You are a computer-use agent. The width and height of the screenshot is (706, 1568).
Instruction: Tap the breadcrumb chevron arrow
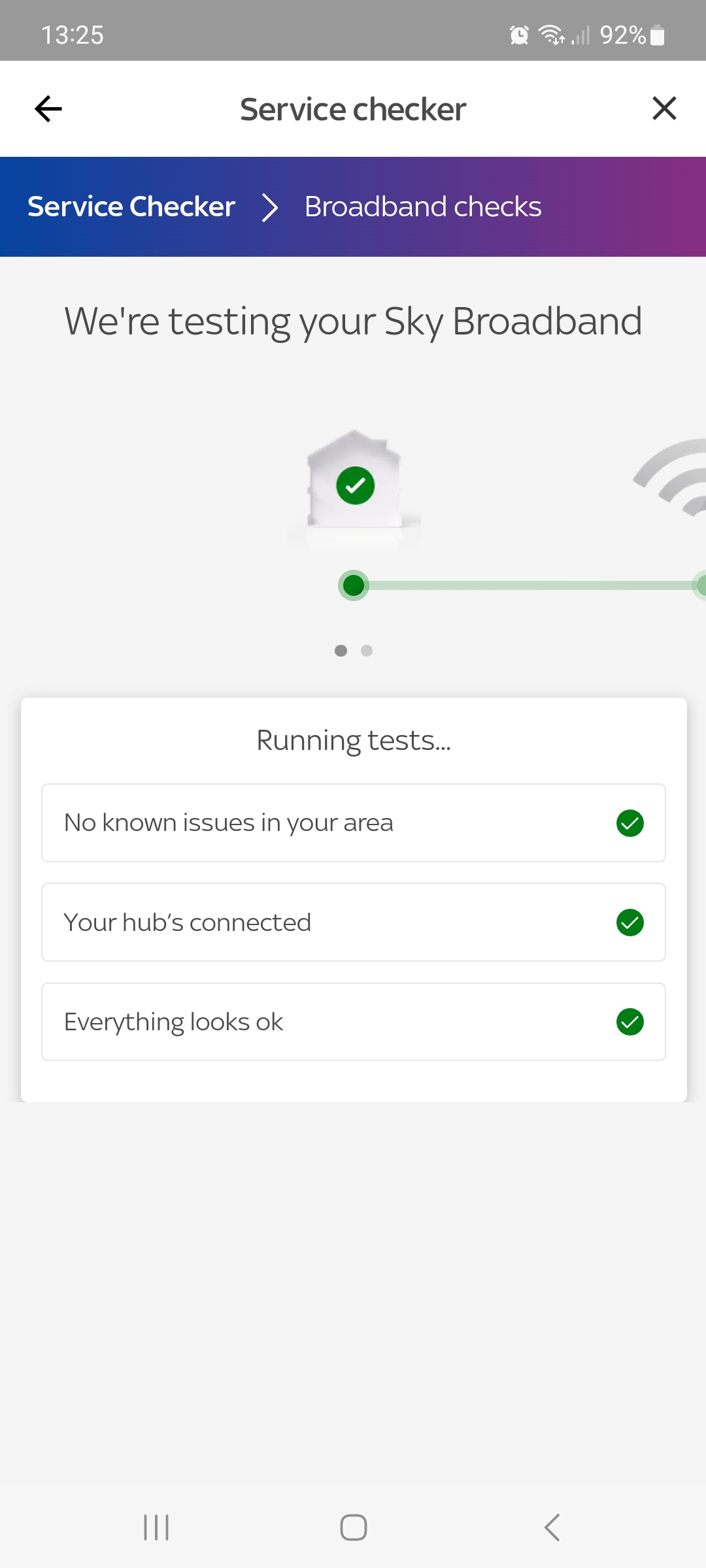click(x=270, y=208)
